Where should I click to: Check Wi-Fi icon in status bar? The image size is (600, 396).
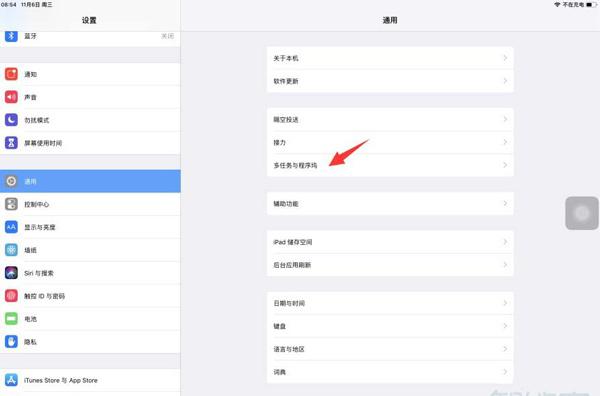557,5
